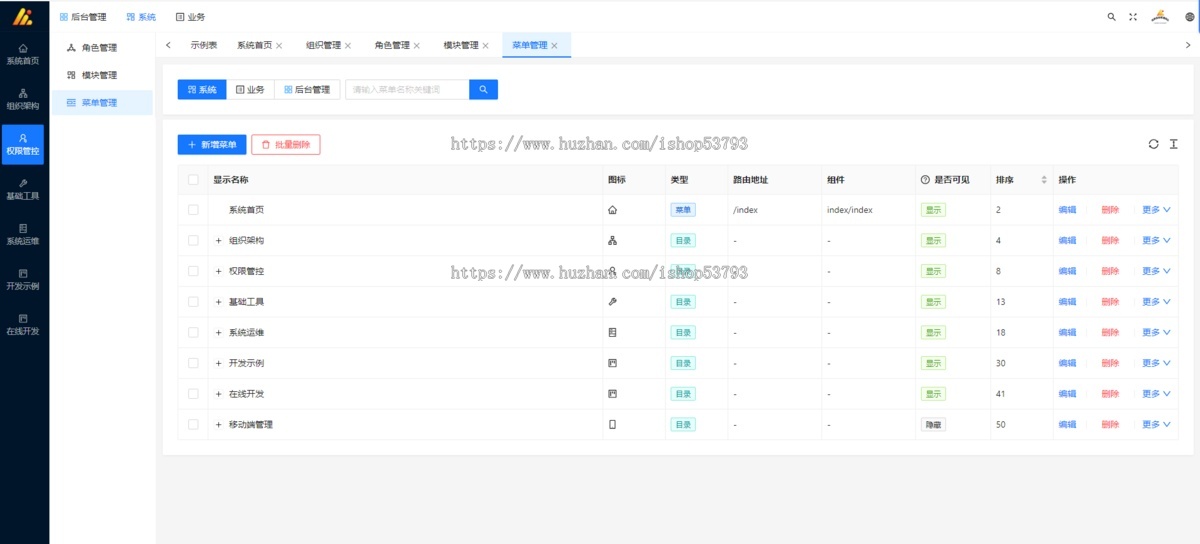Refresh the table with reload icon
Screen dimensions: 1200x544
(1153, 144)
